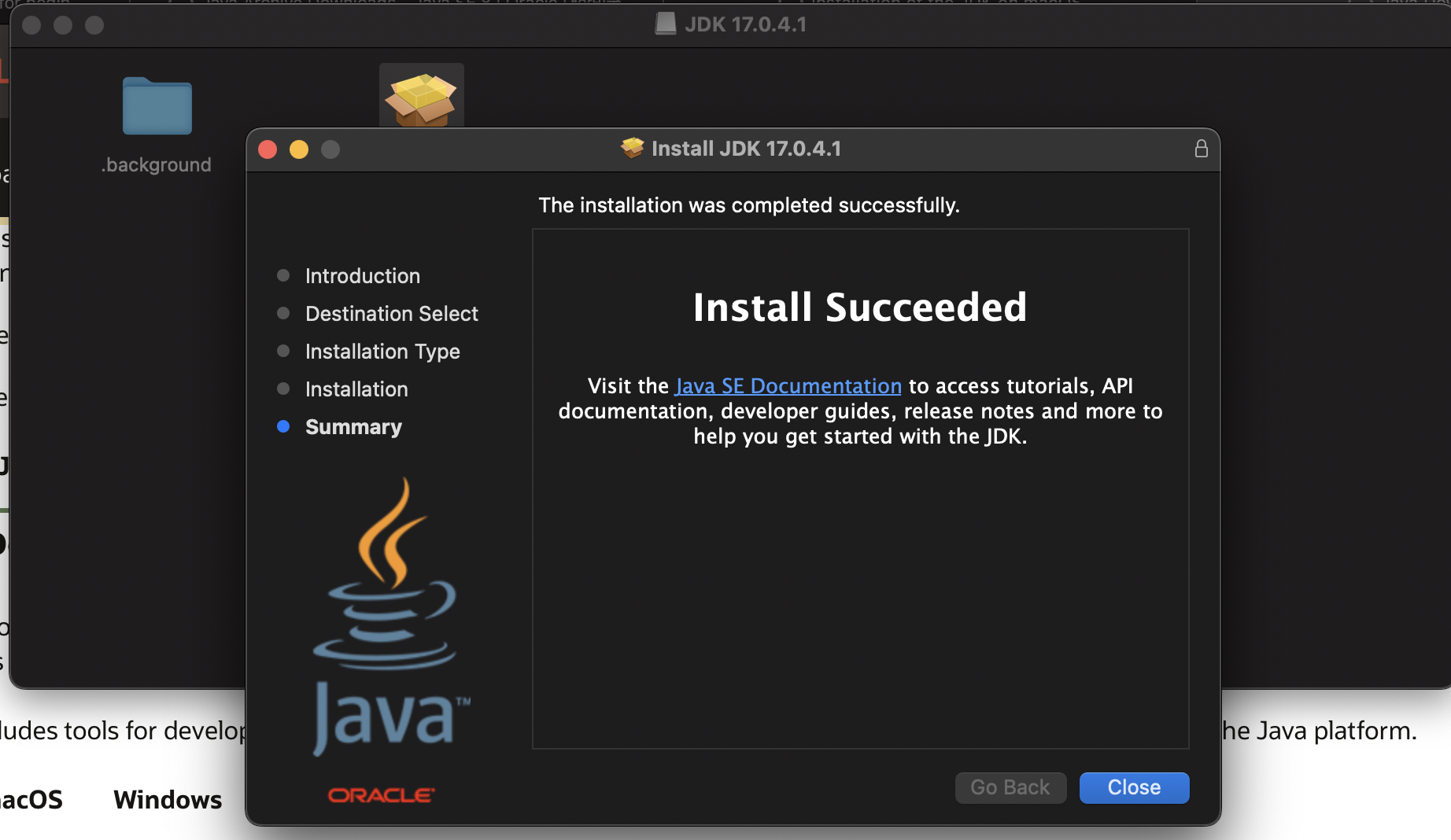Image resolution: width=1451 pixels, height=840 pixels.
Task: Click the Java logo in installer sidebar
Action: 391,616
